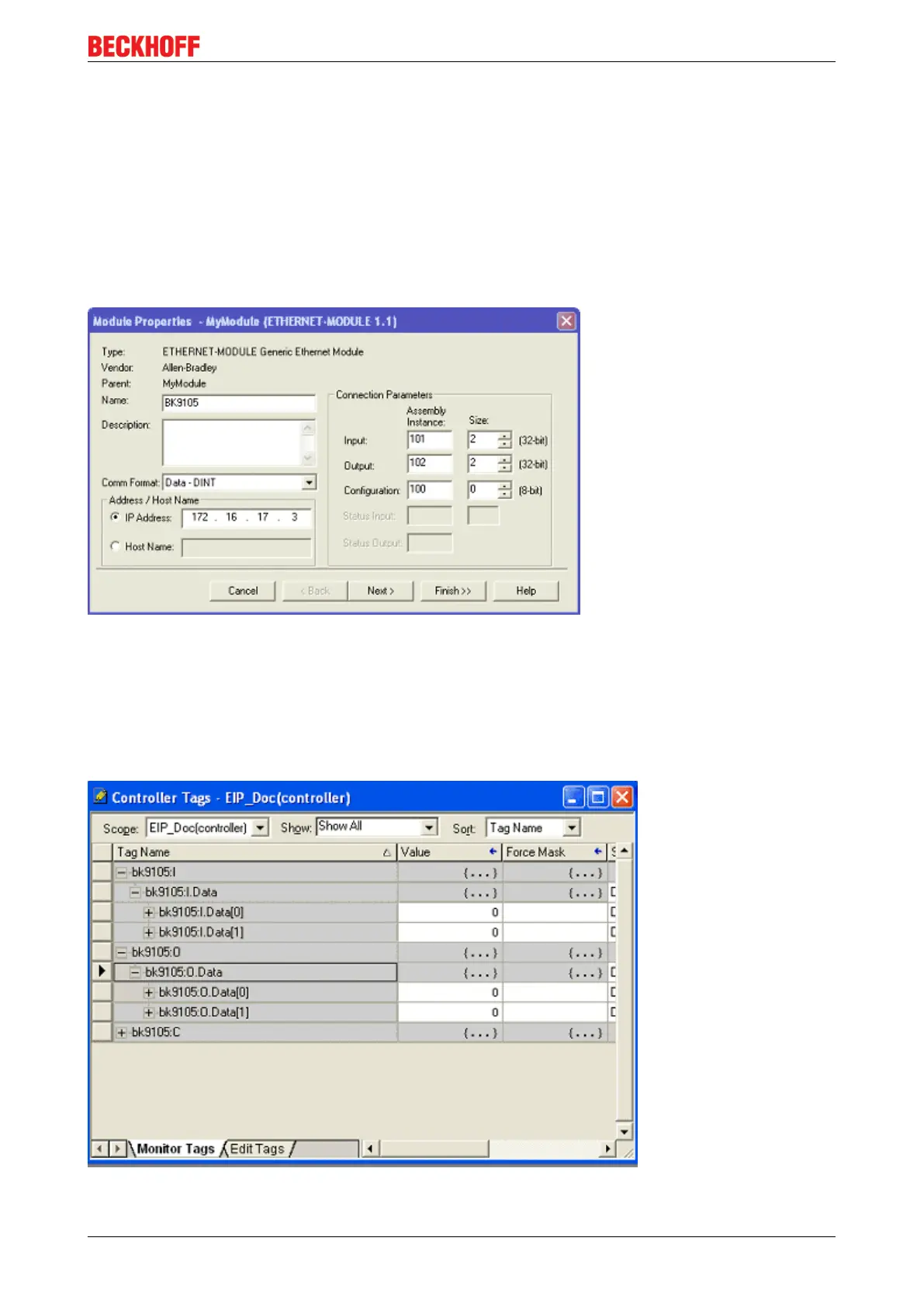Adjust the Configuration size spinner arrows
The height and width of the screenshot is (1307, 924).
pyautogui.click(x=505, y=491)
